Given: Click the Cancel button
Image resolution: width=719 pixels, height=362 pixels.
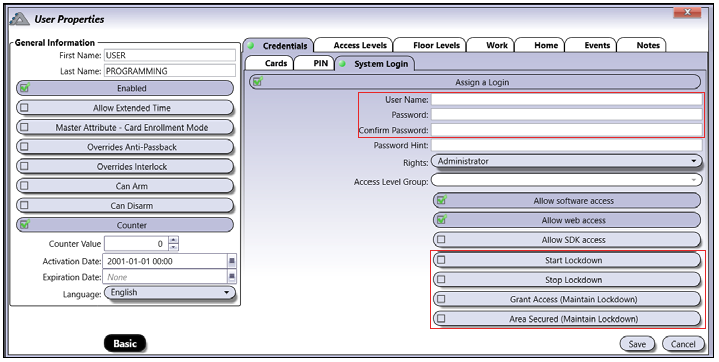Looking at the screenshot, I should (x=683, y=344).
